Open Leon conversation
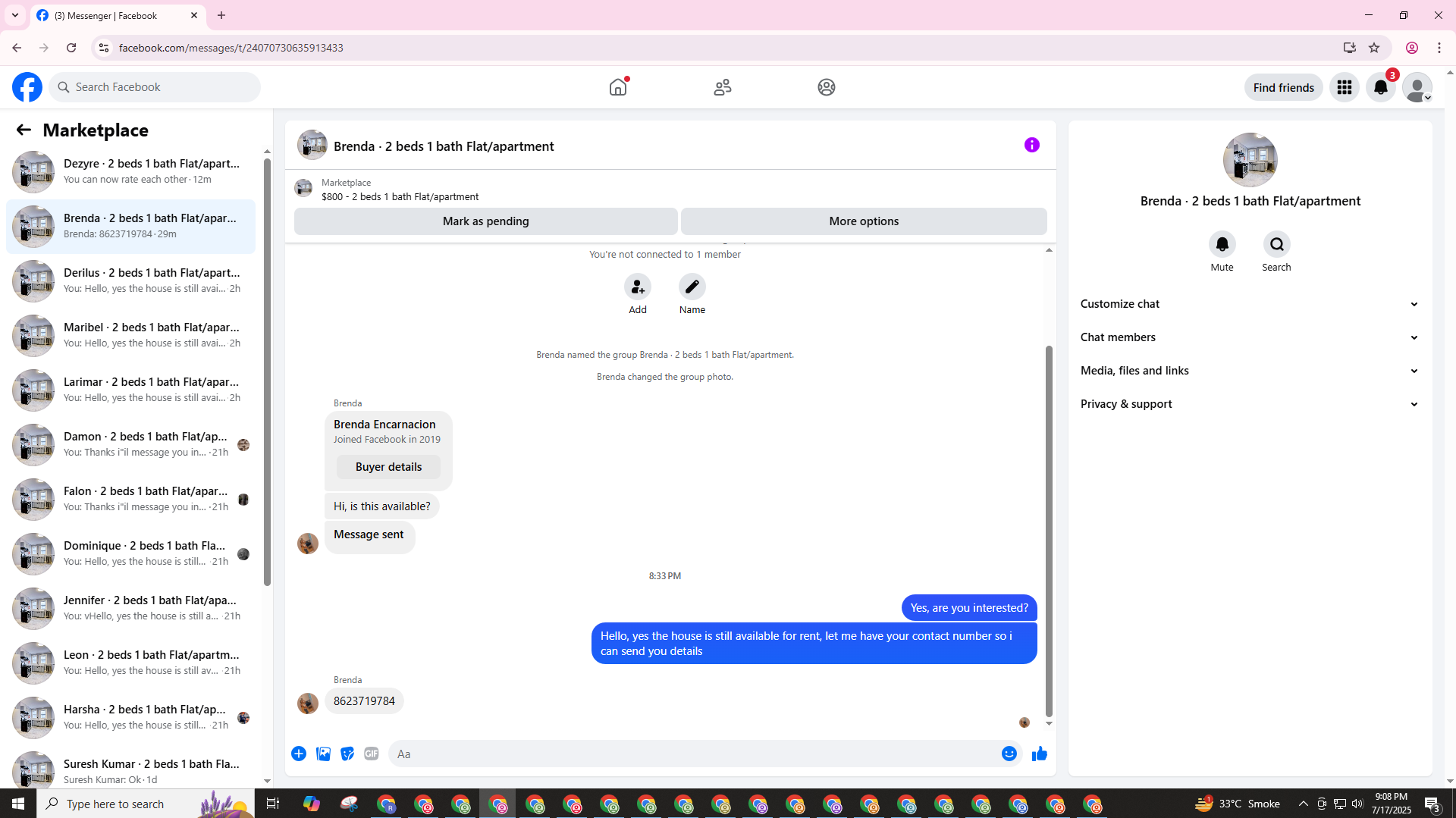The width and height of the screenshot is (1456, 818). point(130,663)
